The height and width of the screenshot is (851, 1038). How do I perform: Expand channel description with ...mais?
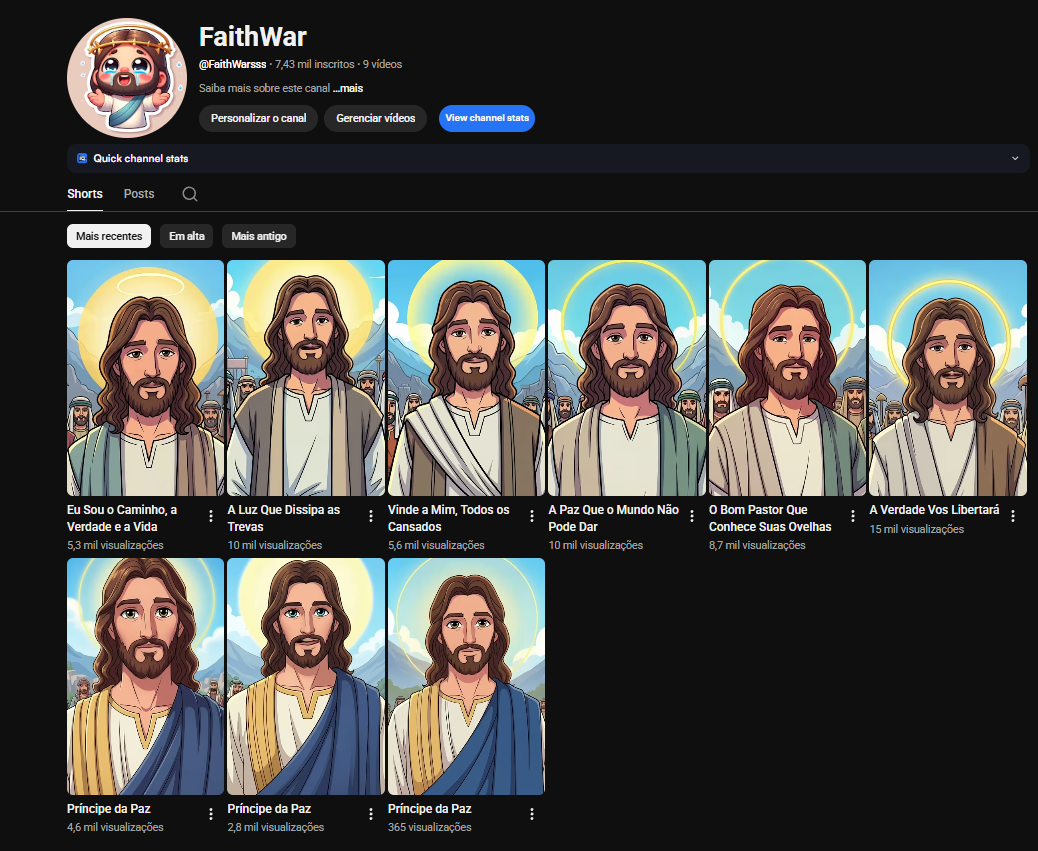pos(348,88)
